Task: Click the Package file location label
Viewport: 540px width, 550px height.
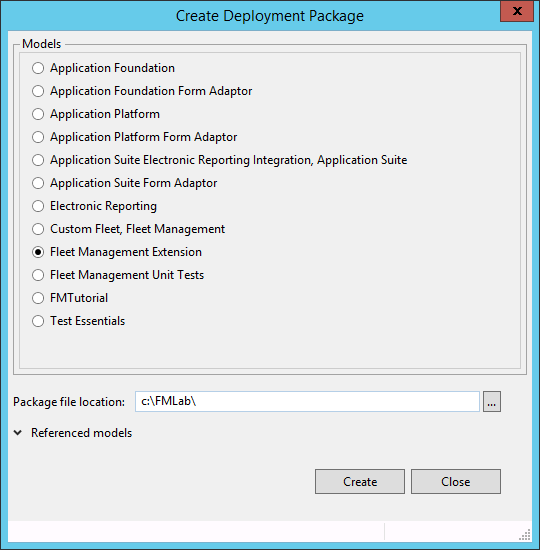Action: (69, 402)
